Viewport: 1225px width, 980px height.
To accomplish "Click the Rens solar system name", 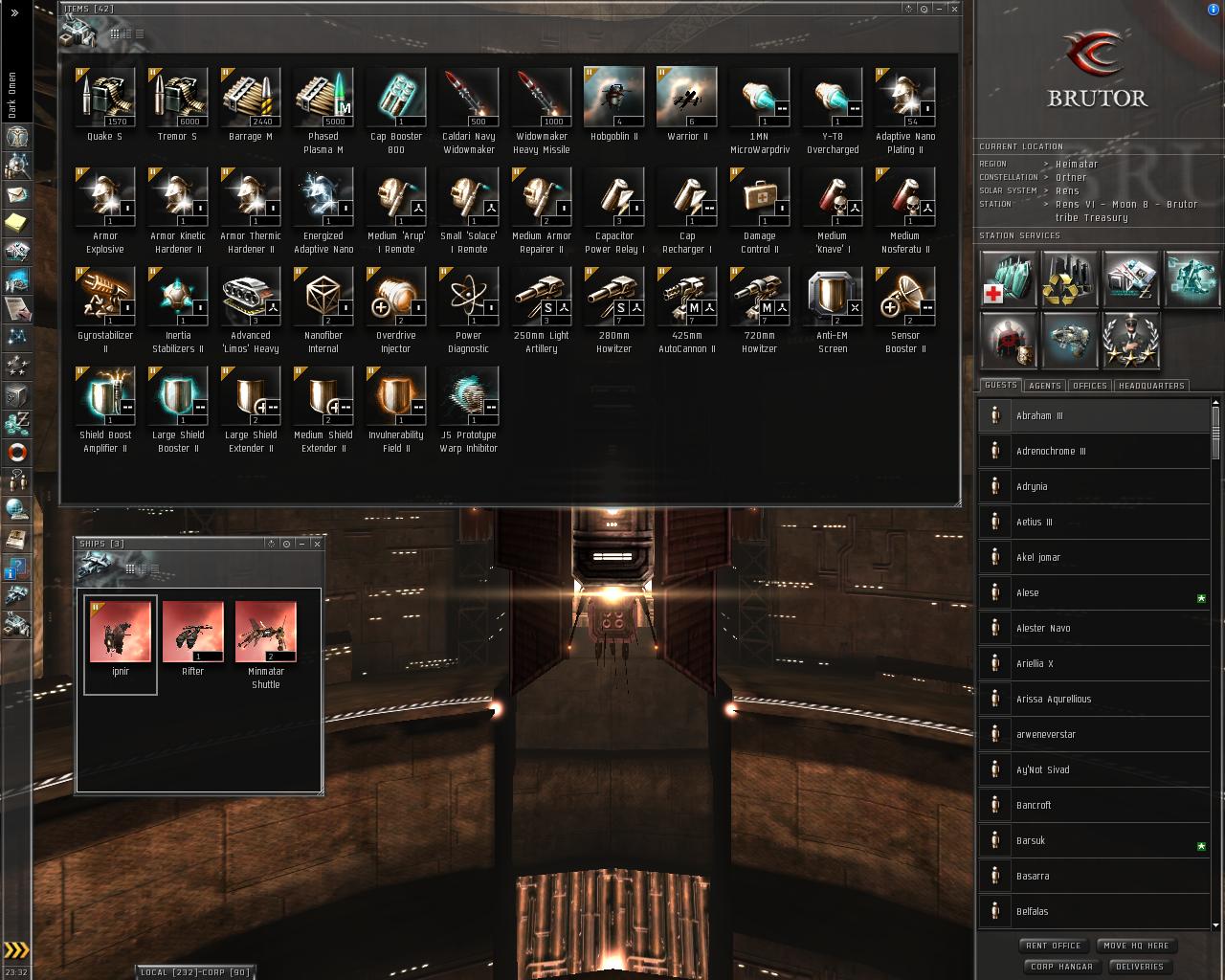I will pos(1067,190).
